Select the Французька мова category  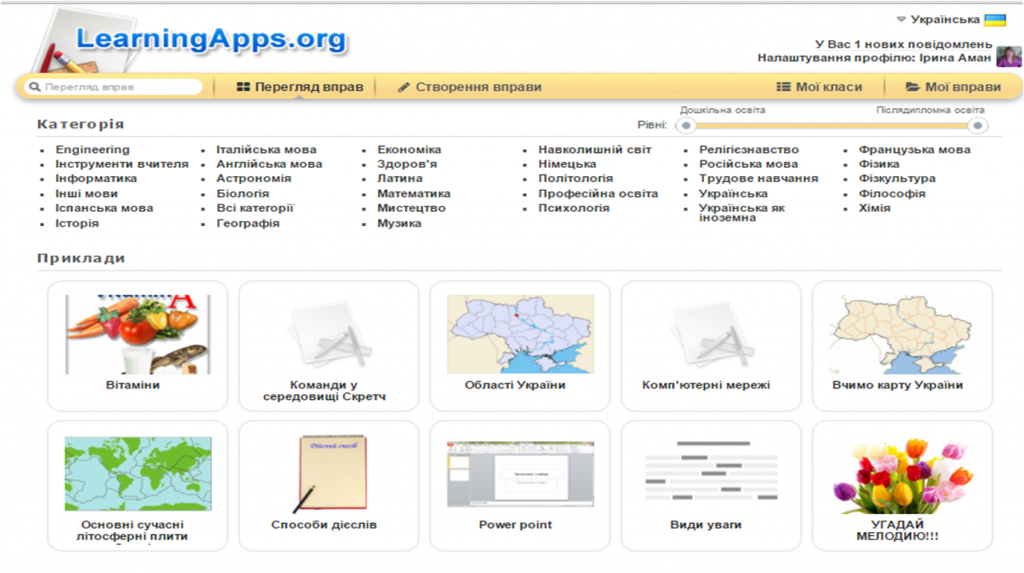pos(914,150)
